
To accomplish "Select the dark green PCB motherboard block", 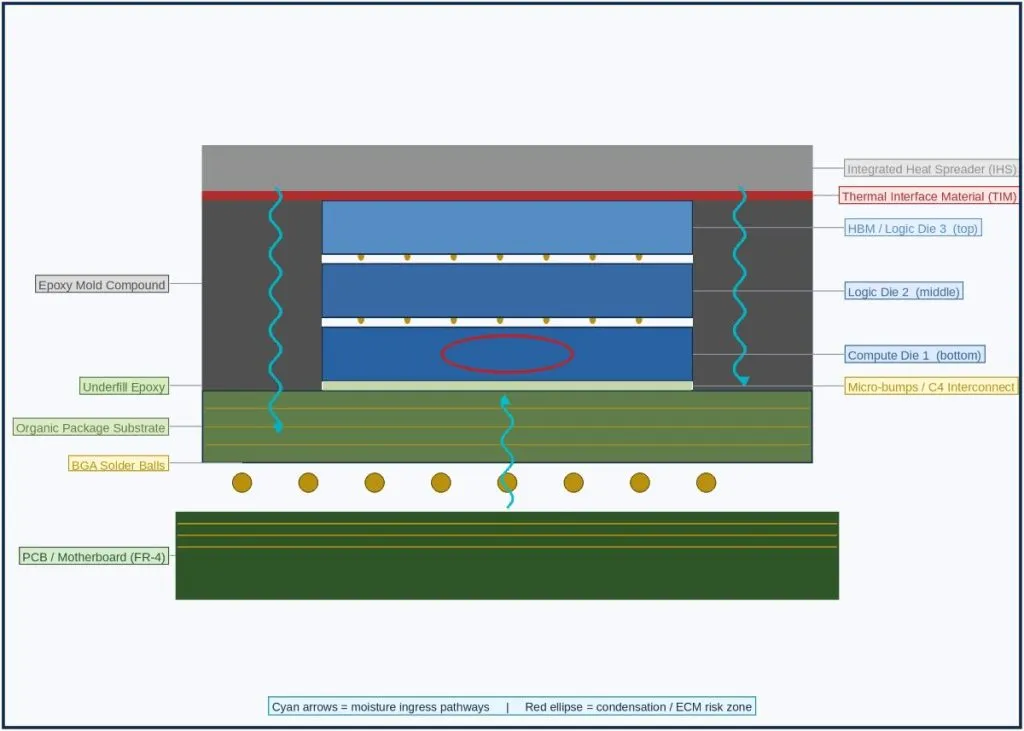I will (x=507, y=555).
